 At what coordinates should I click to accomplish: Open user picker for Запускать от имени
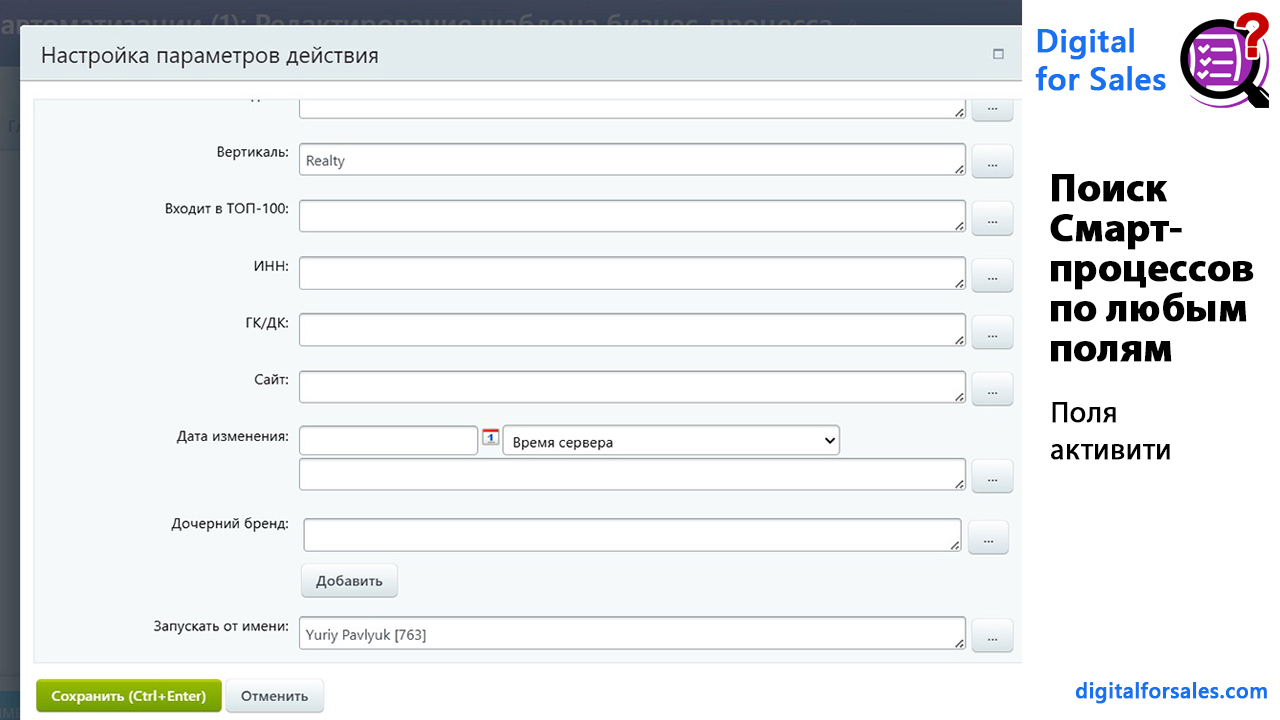[x=992, y=635]
